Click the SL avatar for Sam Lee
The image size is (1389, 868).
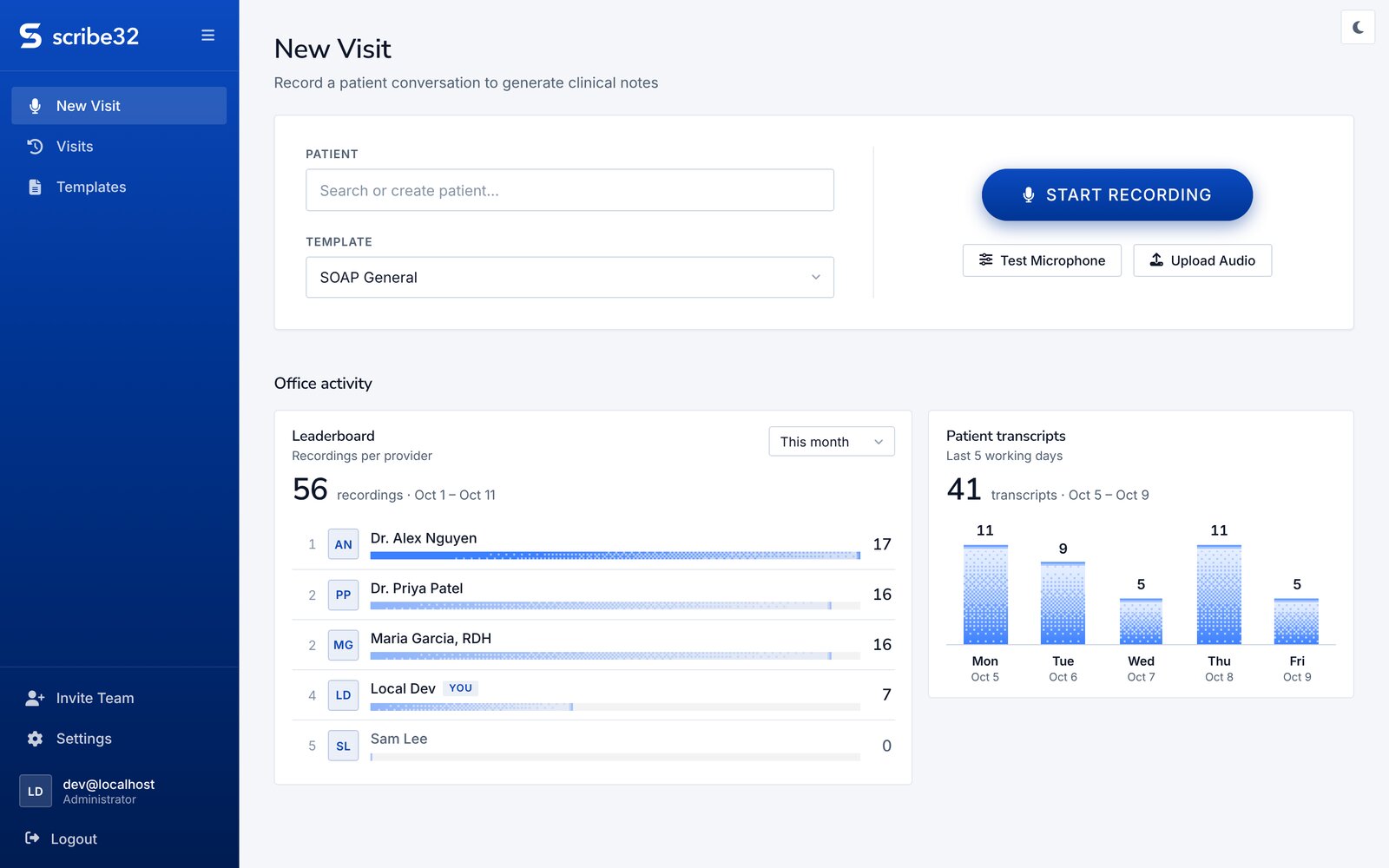coord(343,746)
